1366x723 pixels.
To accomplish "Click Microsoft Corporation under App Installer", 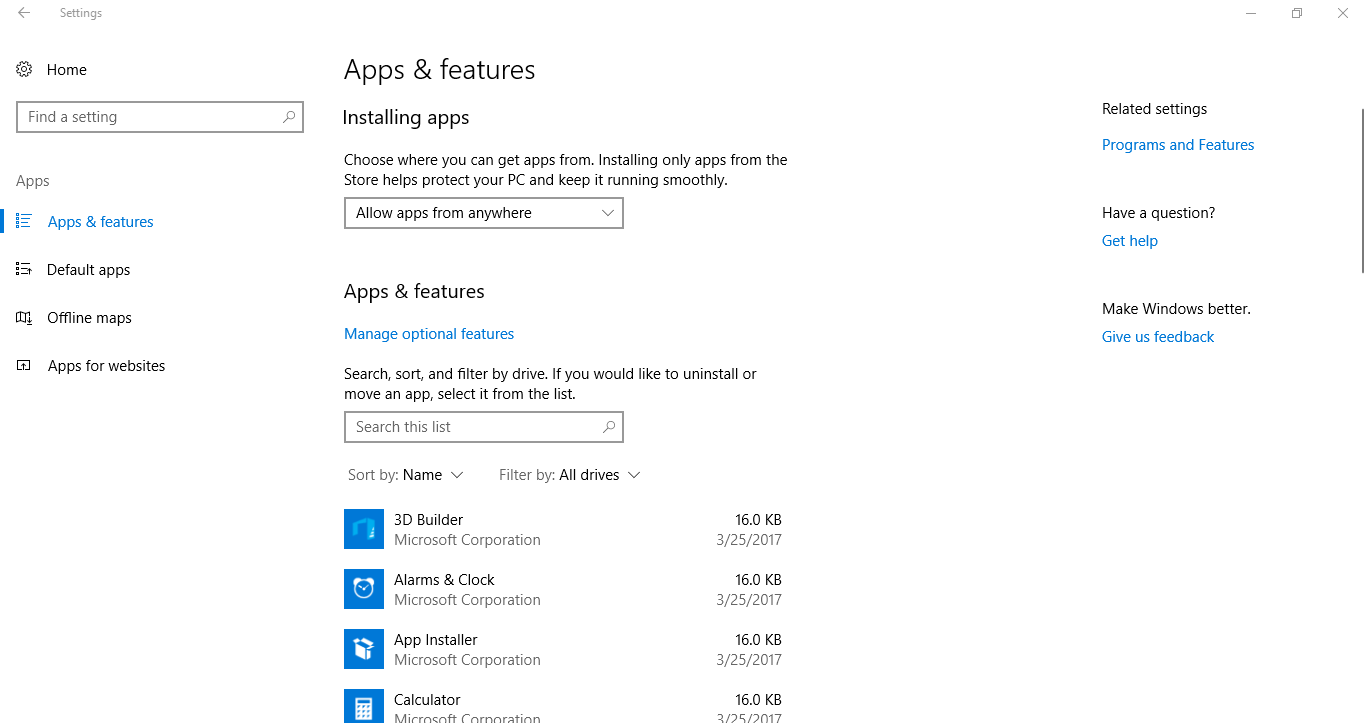I will 467,660.
